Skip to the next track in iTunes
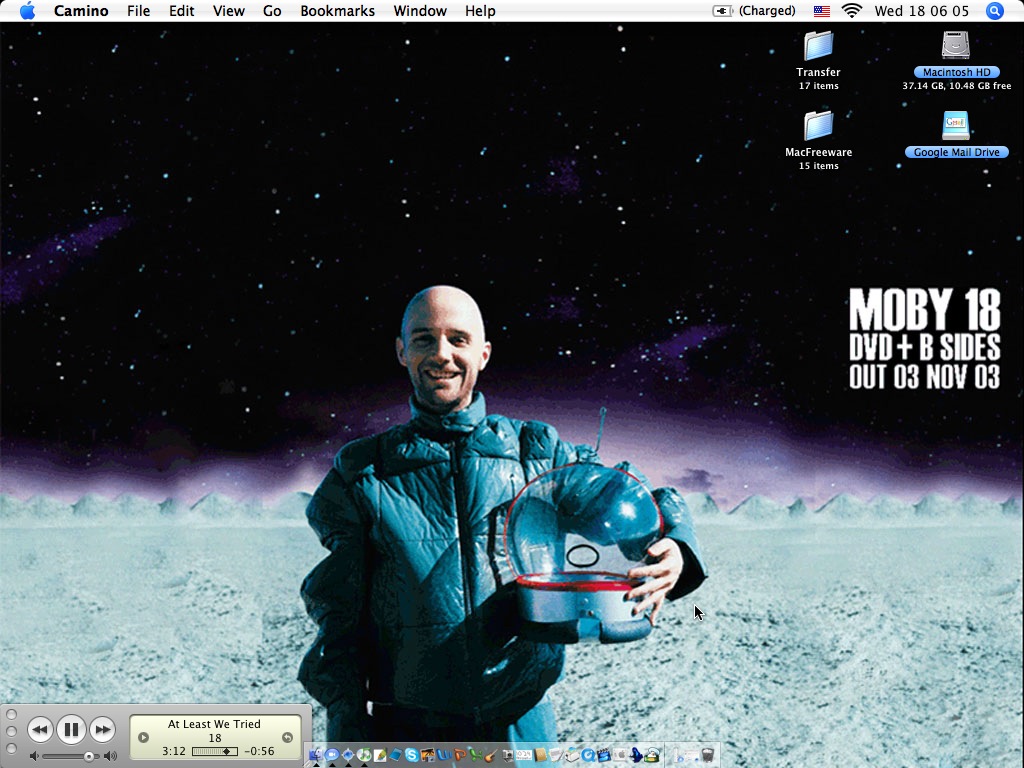Screen dimensions: 1024x768 click(103, 729)
